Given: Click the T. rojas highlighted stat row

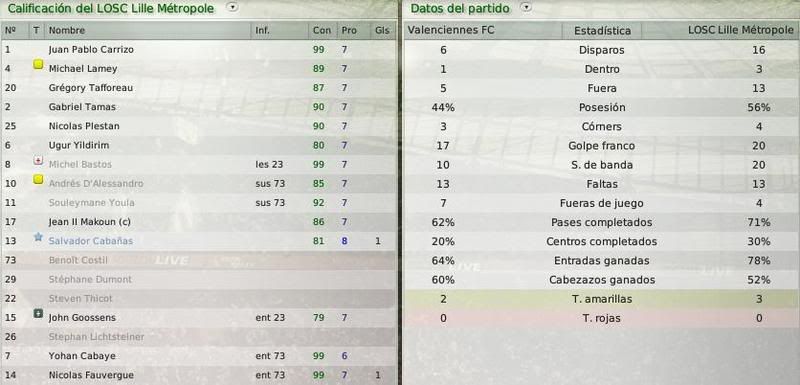Looking at the screenshot, I should tap(601, 318).
